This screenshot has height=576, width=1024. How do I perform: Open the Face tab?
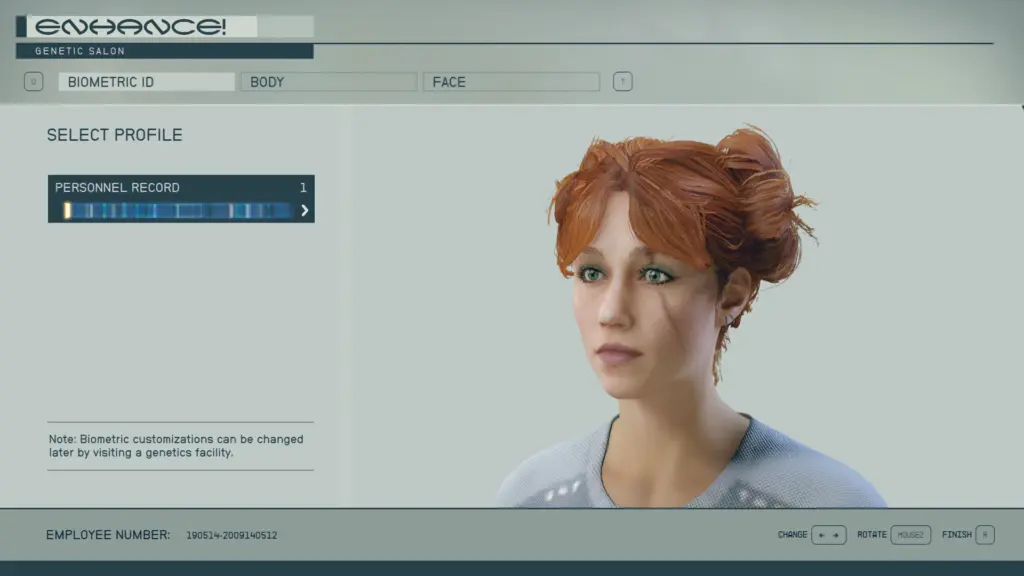pyautogui.click(x=511, y=82)
